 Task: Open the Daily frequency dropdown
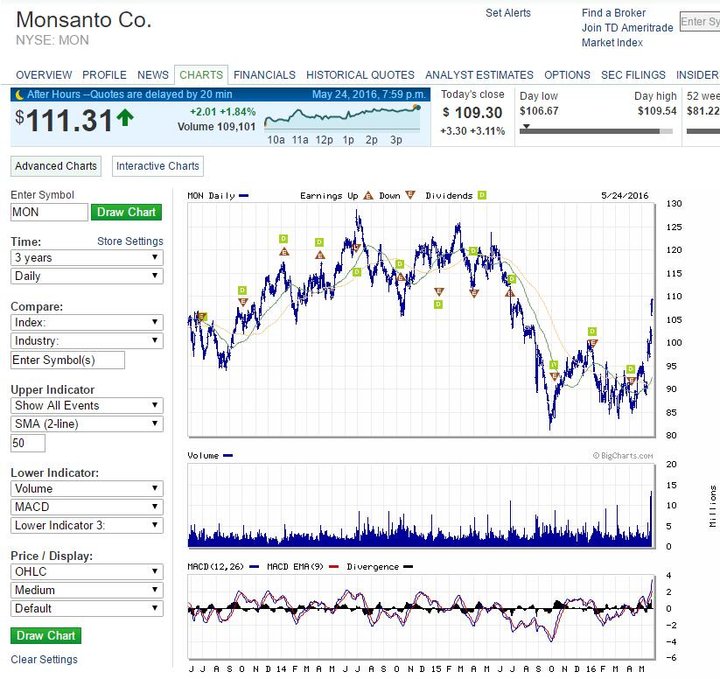tap(87, 276)
